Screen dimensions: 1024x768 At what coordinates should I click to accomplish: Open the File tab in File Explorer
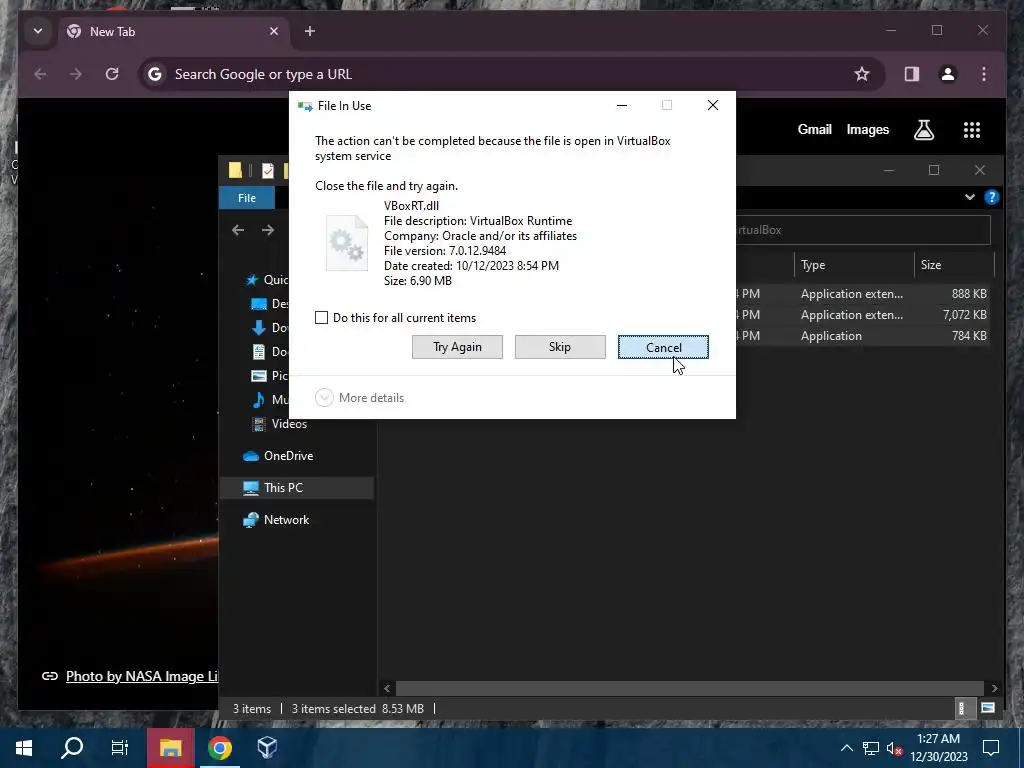point(247,198)
